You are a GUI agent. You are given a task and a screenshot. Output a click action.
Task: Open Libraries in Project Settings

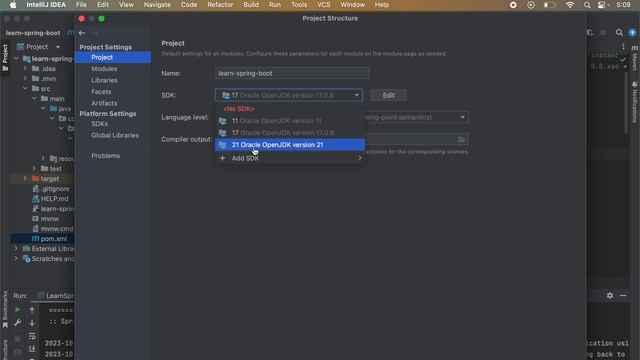click(x=104, y=80)
